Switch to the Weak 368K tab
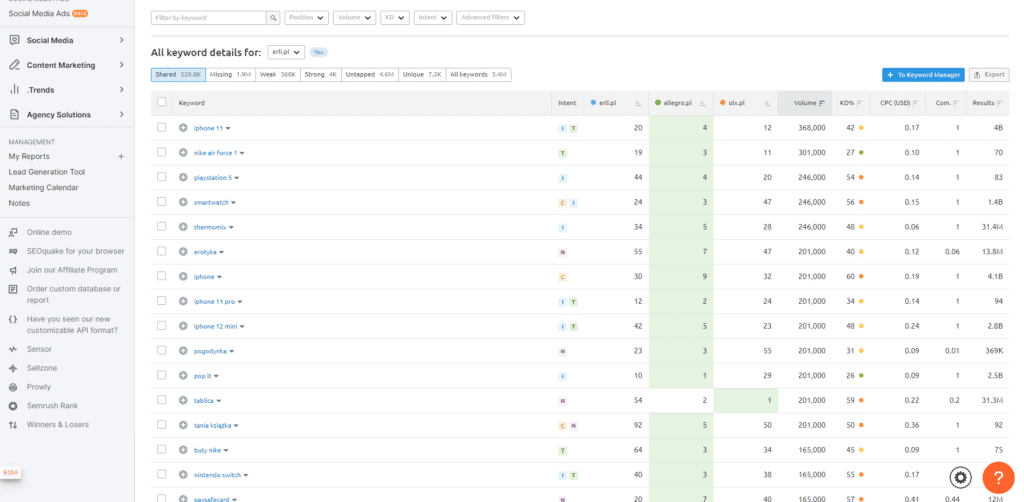 tap(278, 74)
